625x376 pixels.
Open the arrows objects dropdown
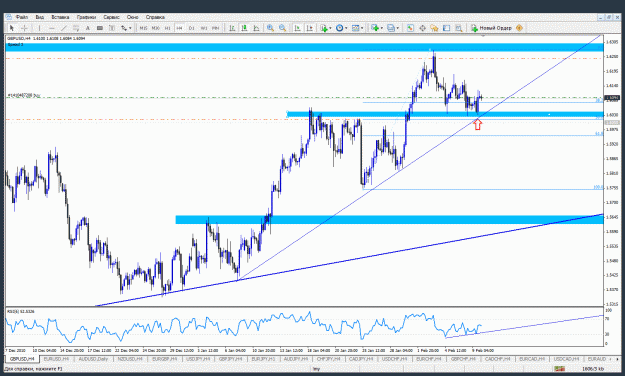point(126,28)
